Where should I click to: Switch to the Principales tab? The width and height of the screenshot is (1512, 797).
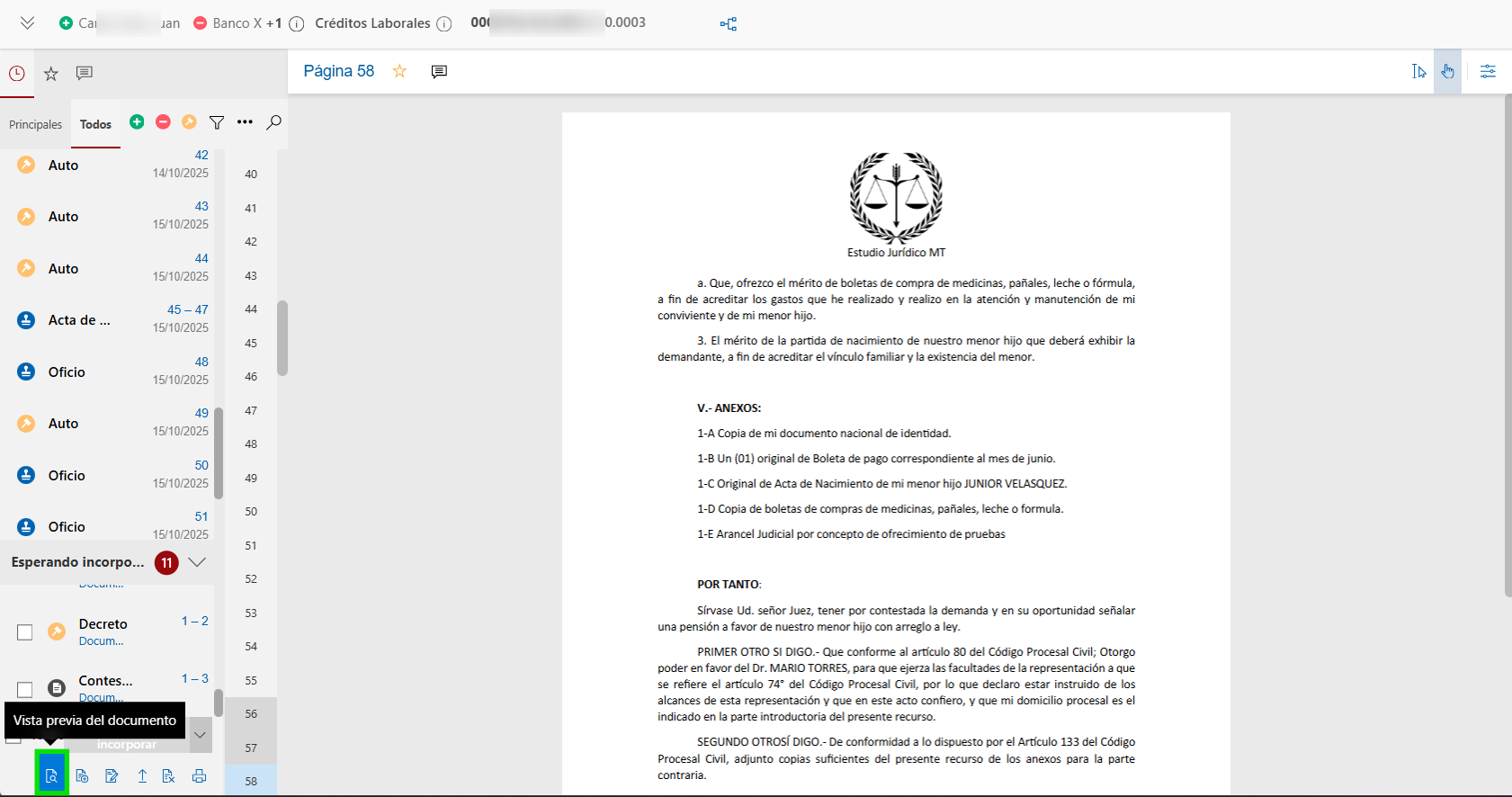36,124
